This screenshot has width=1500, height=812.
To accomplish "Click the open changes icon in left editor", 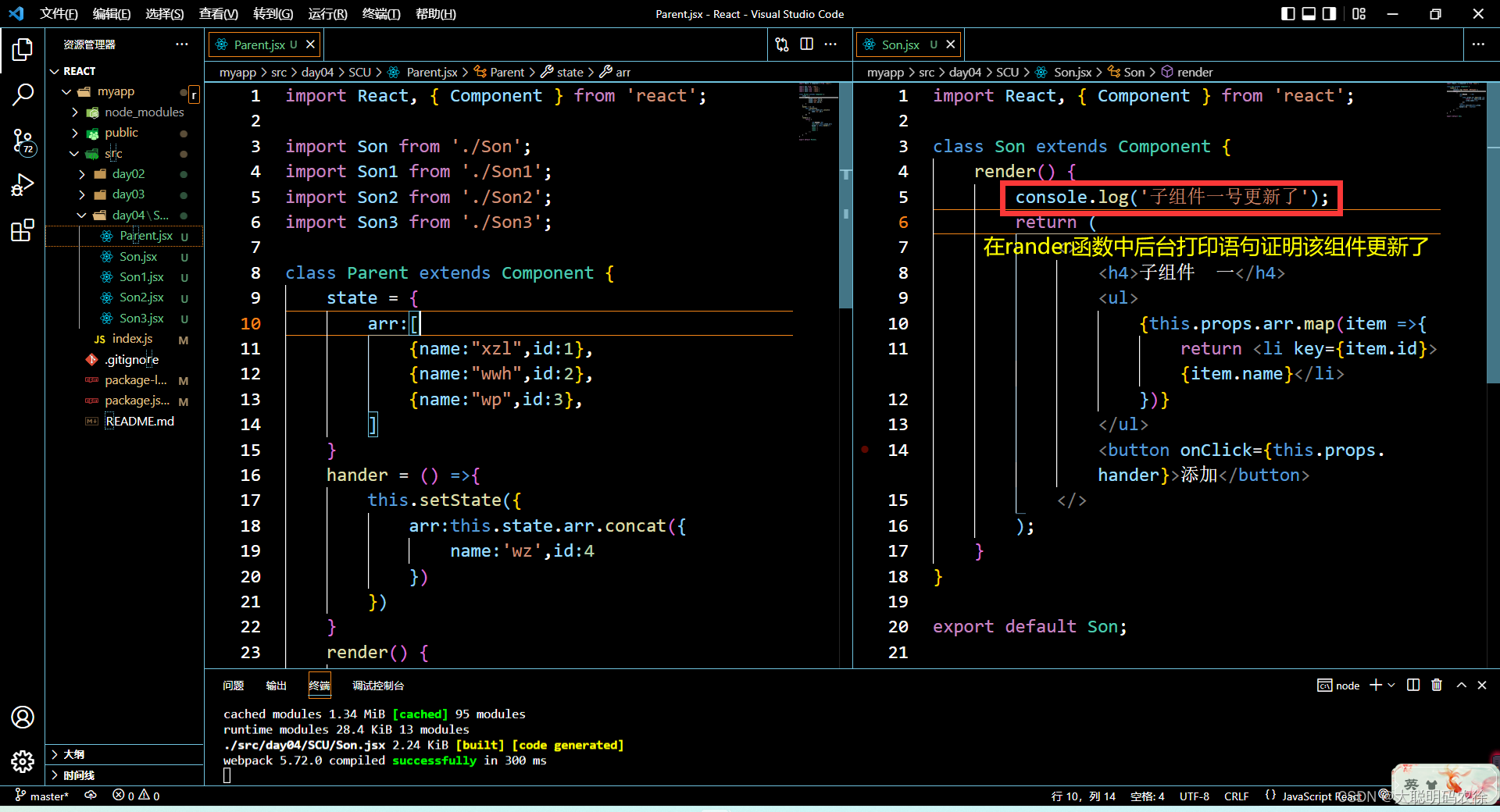I will click(782, 45).
